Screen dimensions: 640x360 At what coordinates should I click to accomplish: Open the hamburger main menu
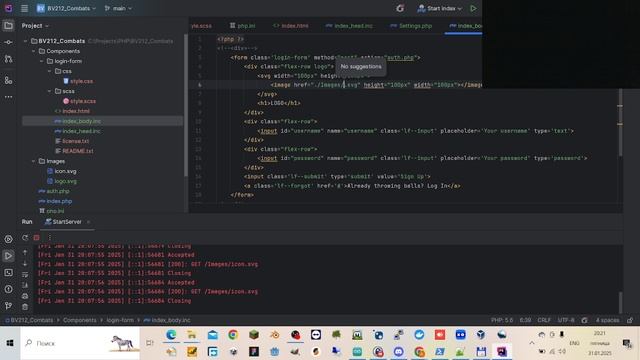[24, 8]
